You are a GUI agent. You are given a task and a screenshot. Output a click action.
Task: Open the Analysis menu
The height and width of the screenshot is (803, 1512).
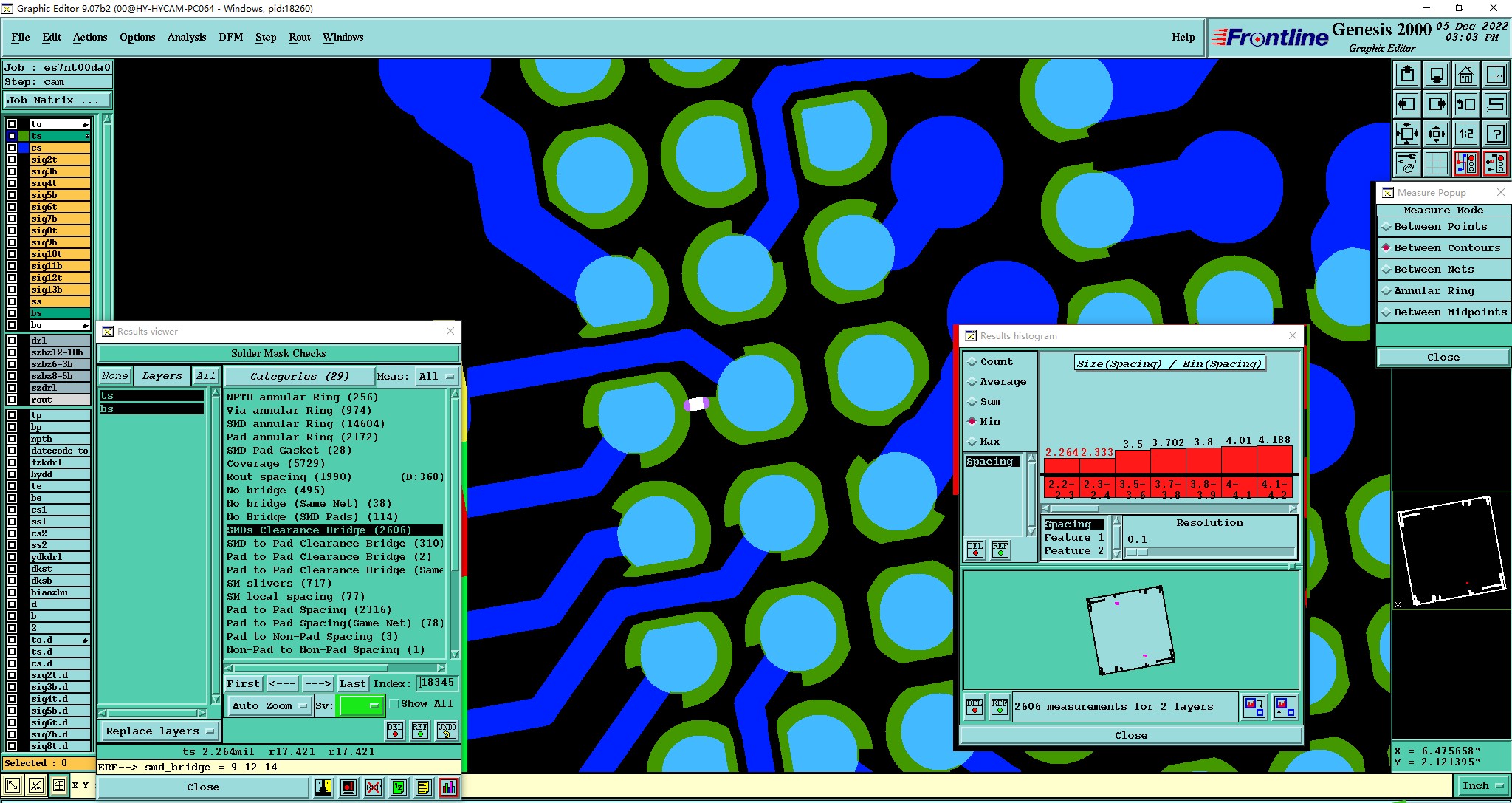click(x=186, y=37)
